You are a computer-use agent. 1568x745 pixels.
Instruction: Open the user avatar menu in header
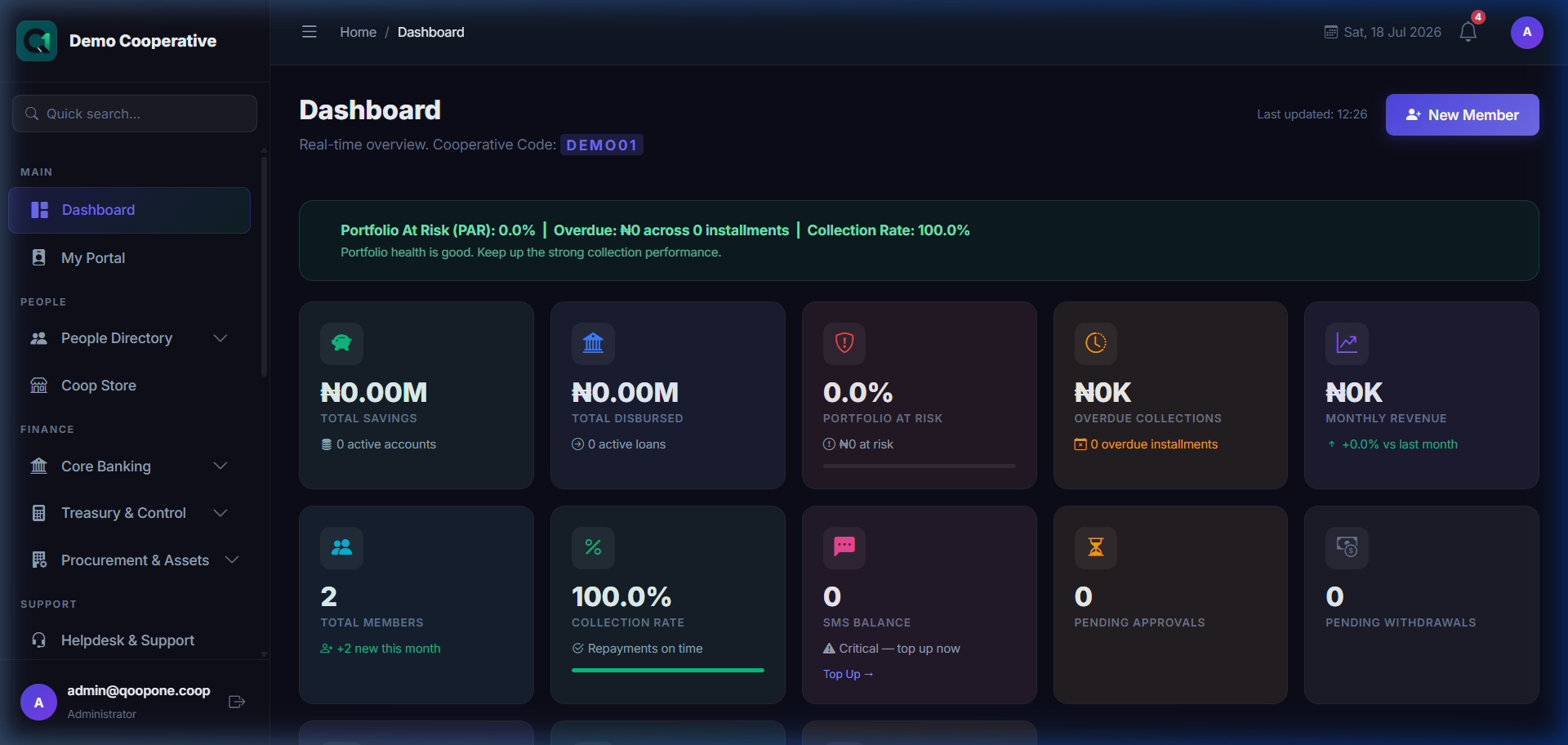1526,33
